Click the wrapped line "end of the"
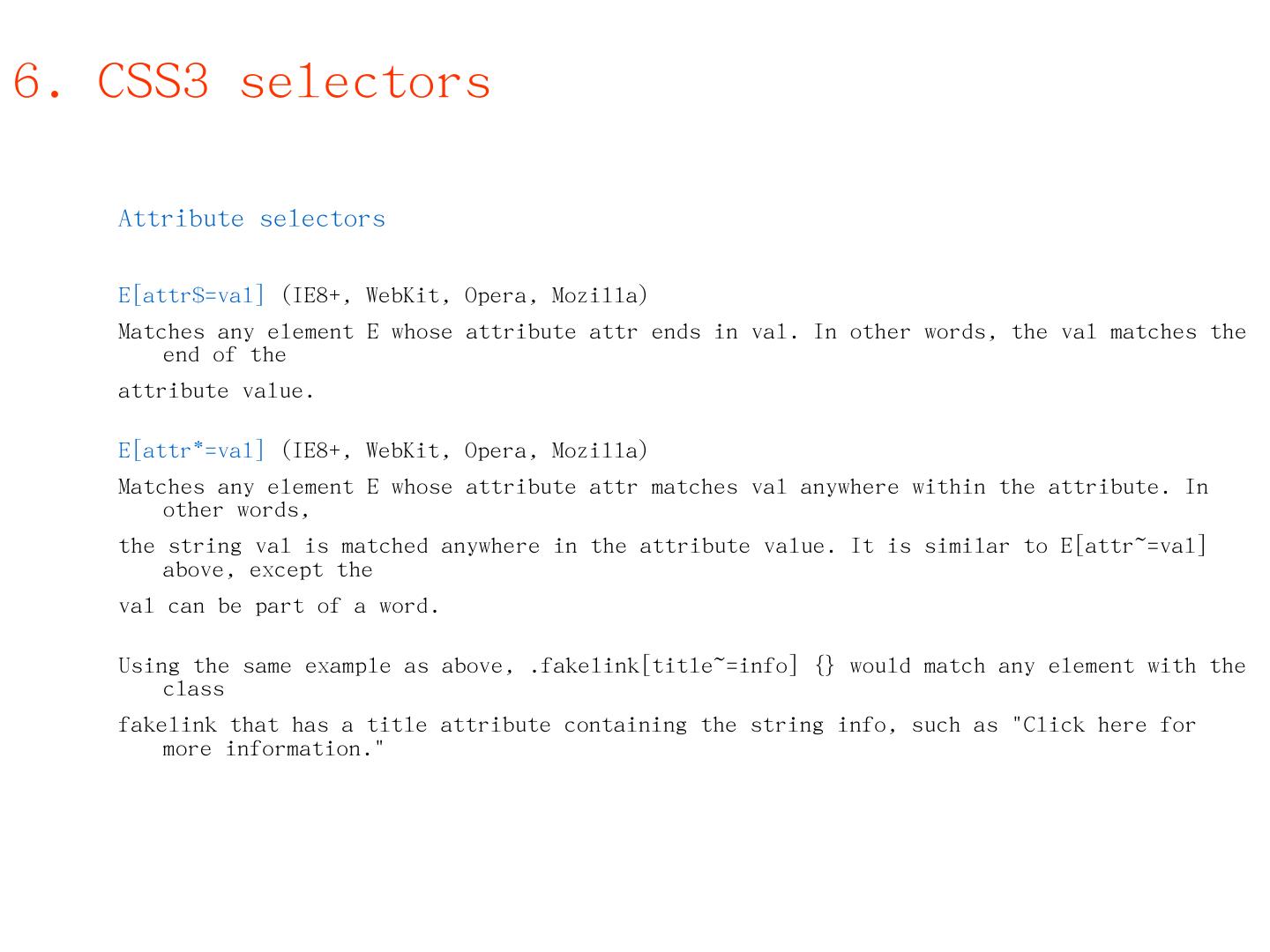The width and height of the screenshot is (1270, 952). click(x=224, y=355)
